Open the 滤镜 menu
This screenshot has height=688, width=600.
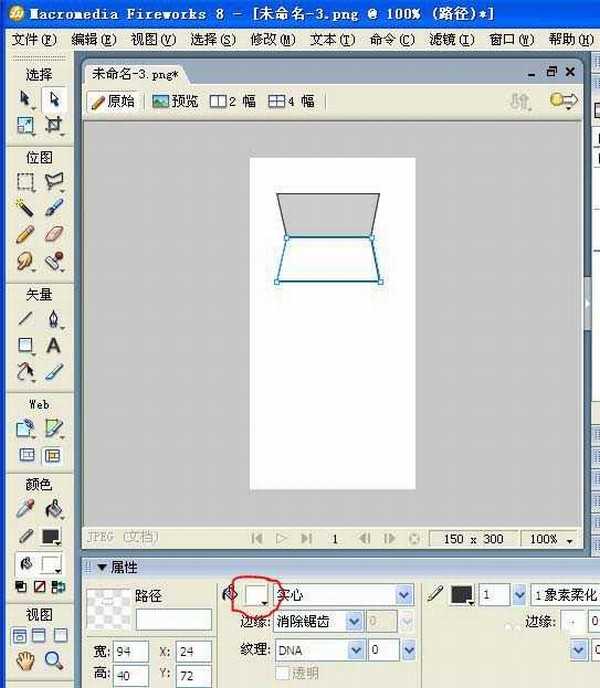(452, 40)
